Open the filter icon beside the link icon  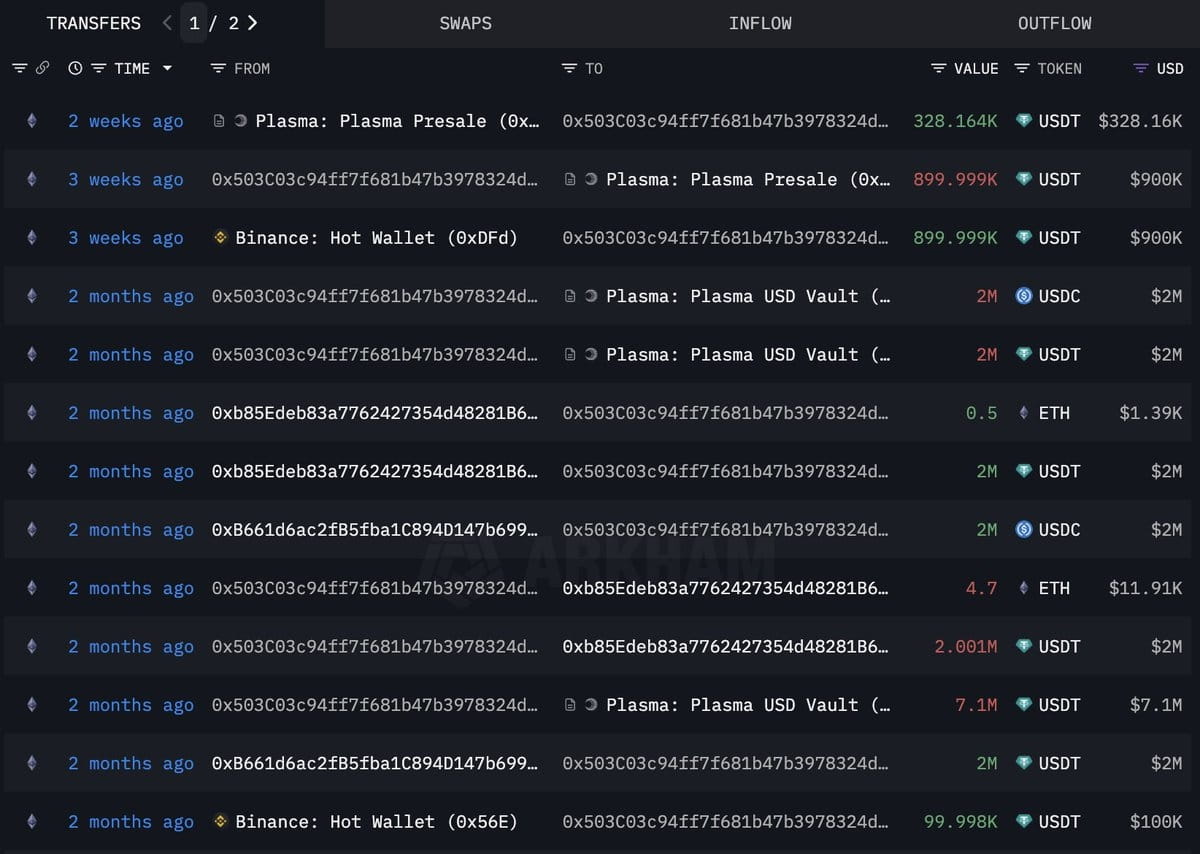point(19,68)
